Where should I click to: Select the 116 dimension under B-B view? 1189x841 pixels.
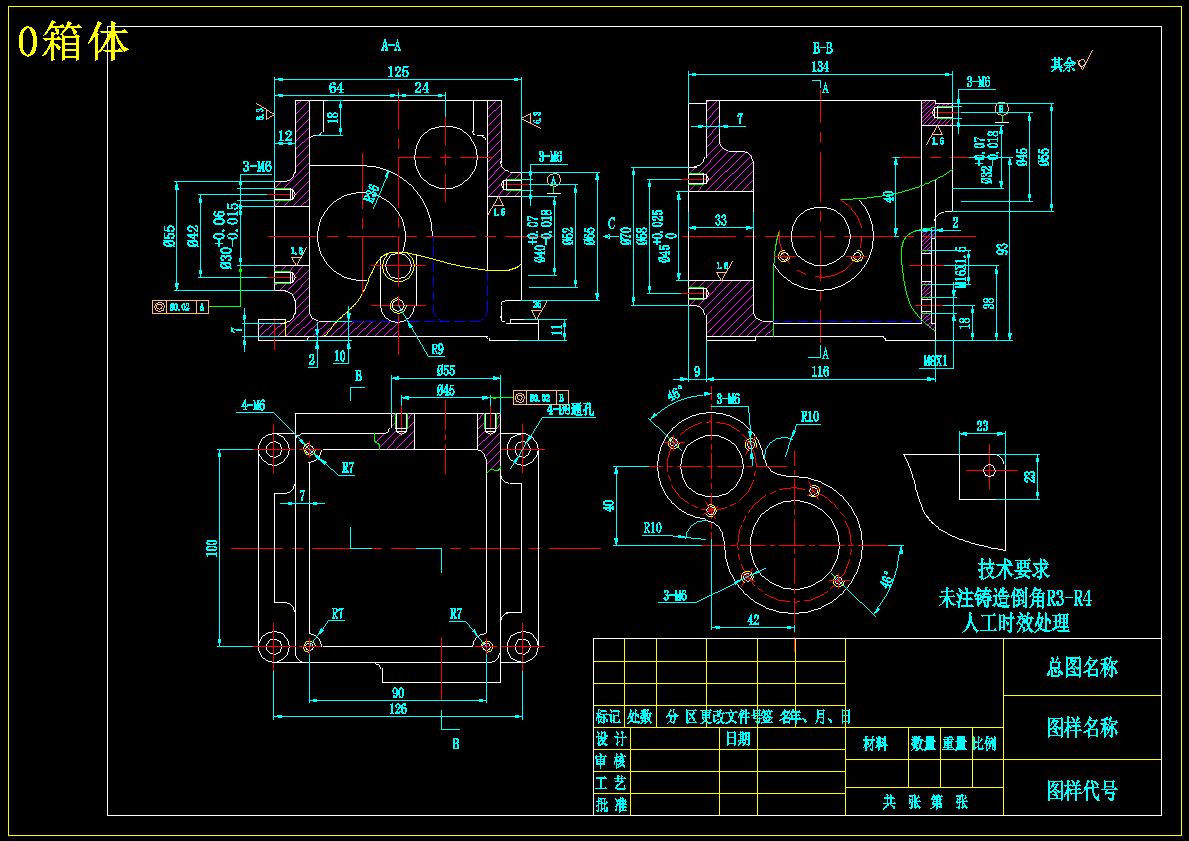820,372
